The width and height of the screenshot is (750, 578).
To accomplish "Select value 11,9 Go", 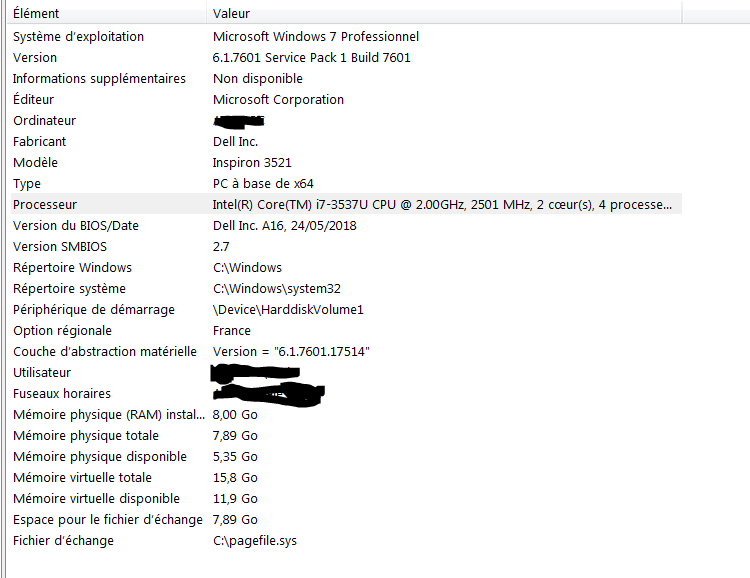I will pos(235,499).
